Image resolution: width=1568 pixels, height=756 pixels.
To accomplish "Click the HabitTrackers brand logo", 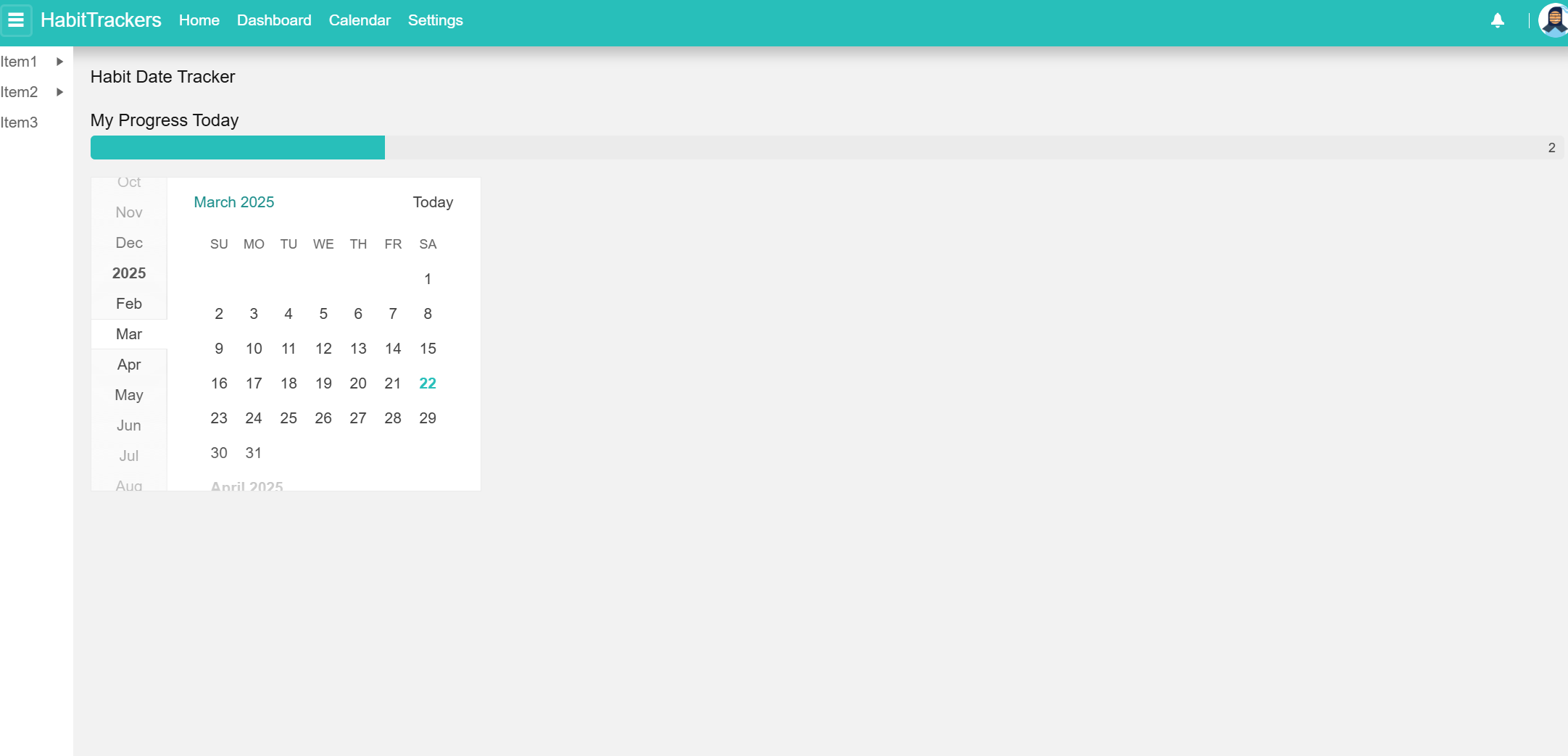I will (x=101, y=20).
